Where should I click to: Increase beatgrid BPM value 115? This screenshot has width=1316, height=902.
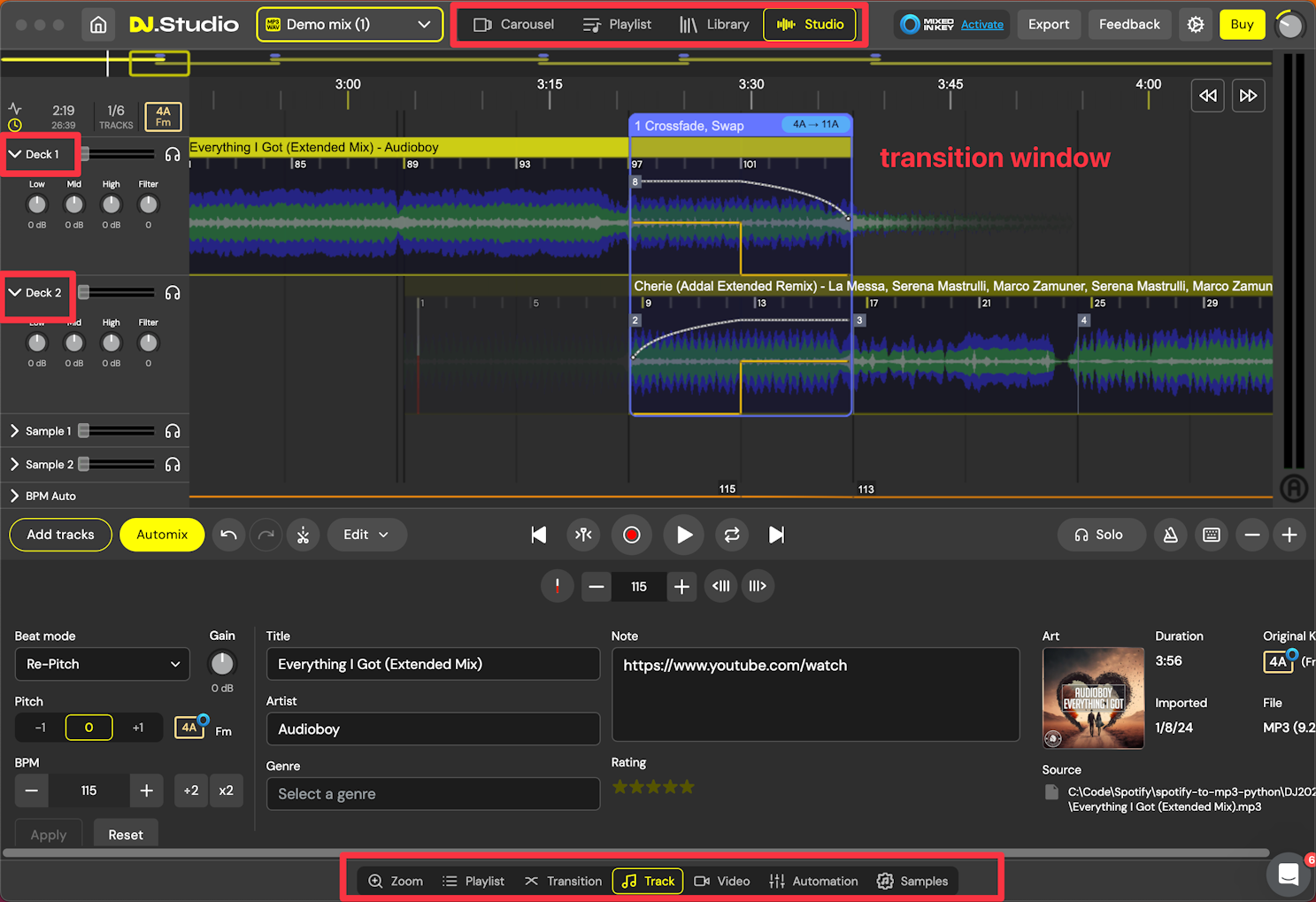tap(681, 586)
